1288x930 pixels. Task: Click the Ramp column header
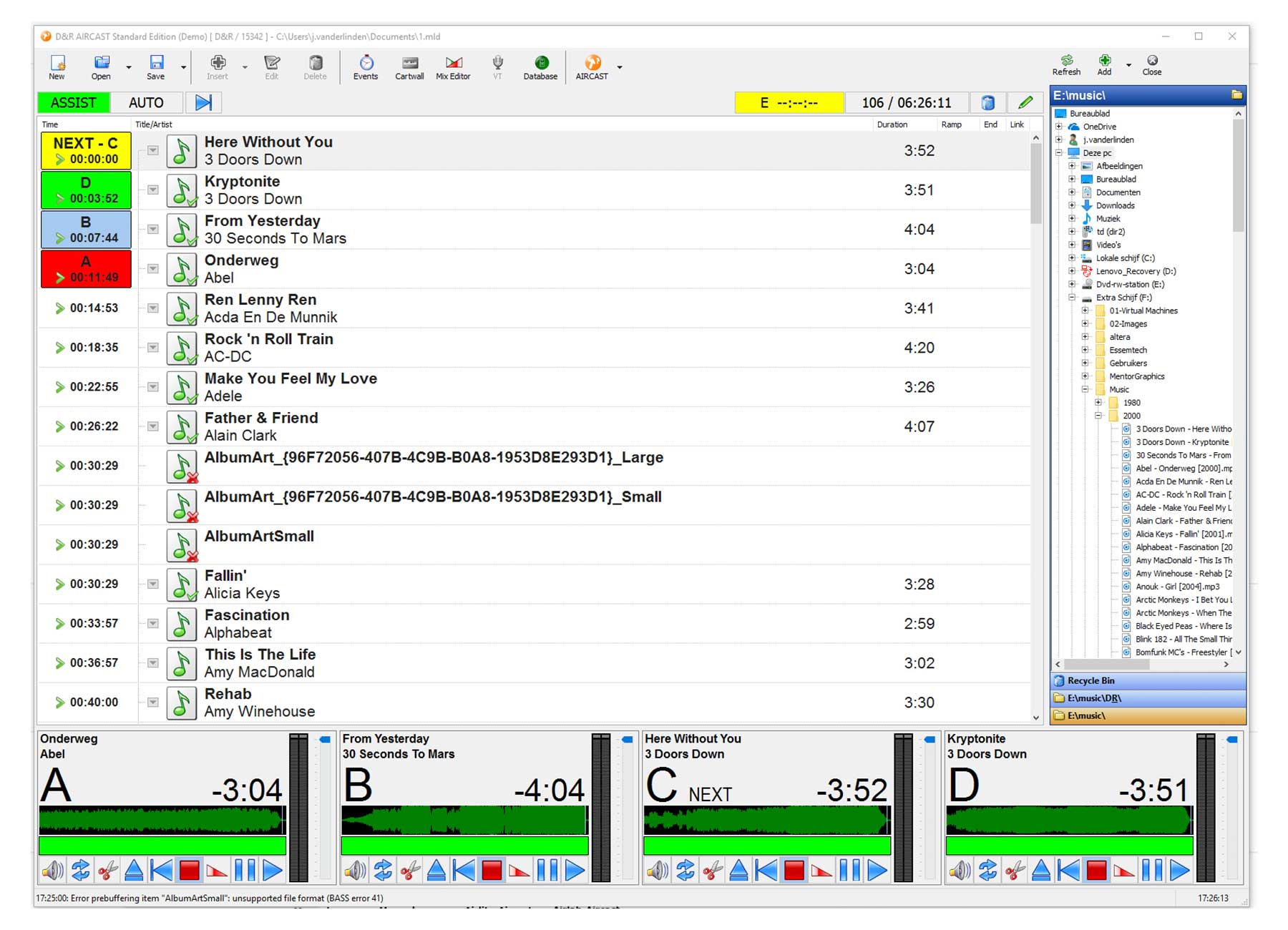pos(952,124)
